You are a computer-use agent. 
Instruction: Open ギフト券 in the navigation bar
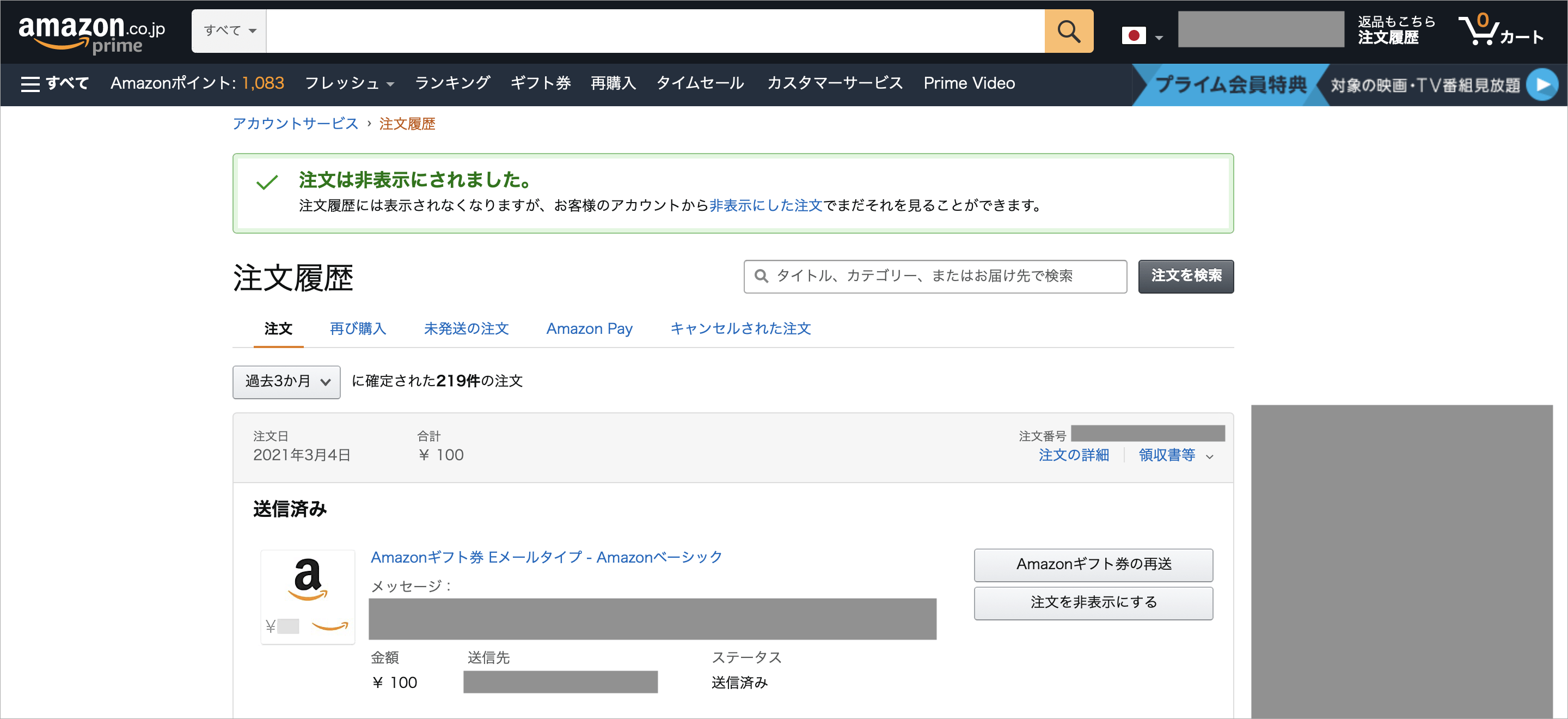click(x=541, y=83)
